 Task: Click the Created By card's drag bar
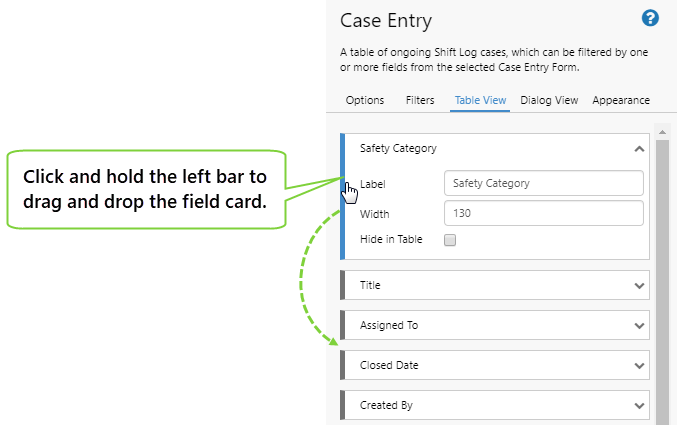(x=343, y=405)
